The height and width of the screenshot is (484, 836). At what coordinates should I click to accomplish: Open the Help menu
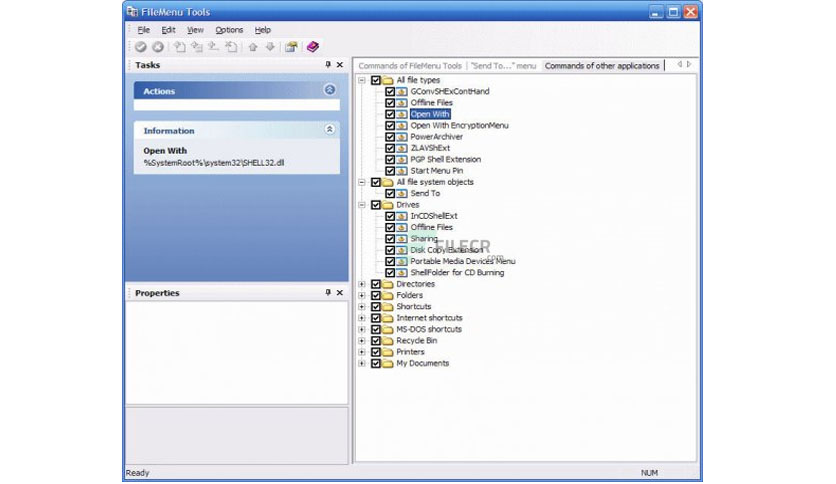pyautogui.click(x=263, y=30)
